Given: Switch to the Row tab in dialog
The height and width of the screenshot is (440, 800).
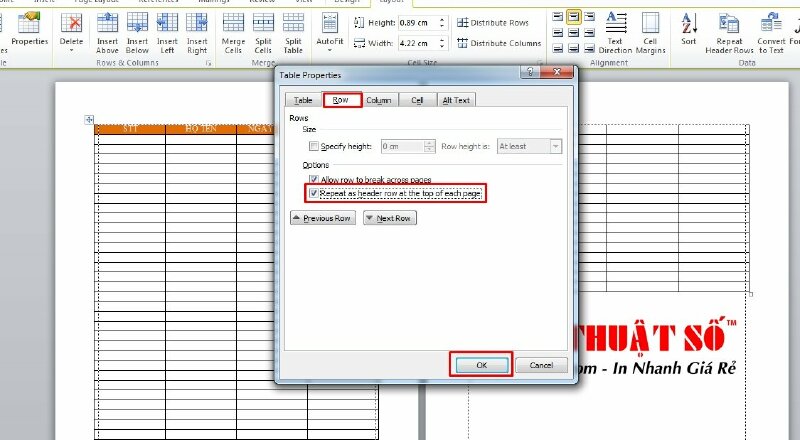Looking at the screenshot, I should (341, 100).
